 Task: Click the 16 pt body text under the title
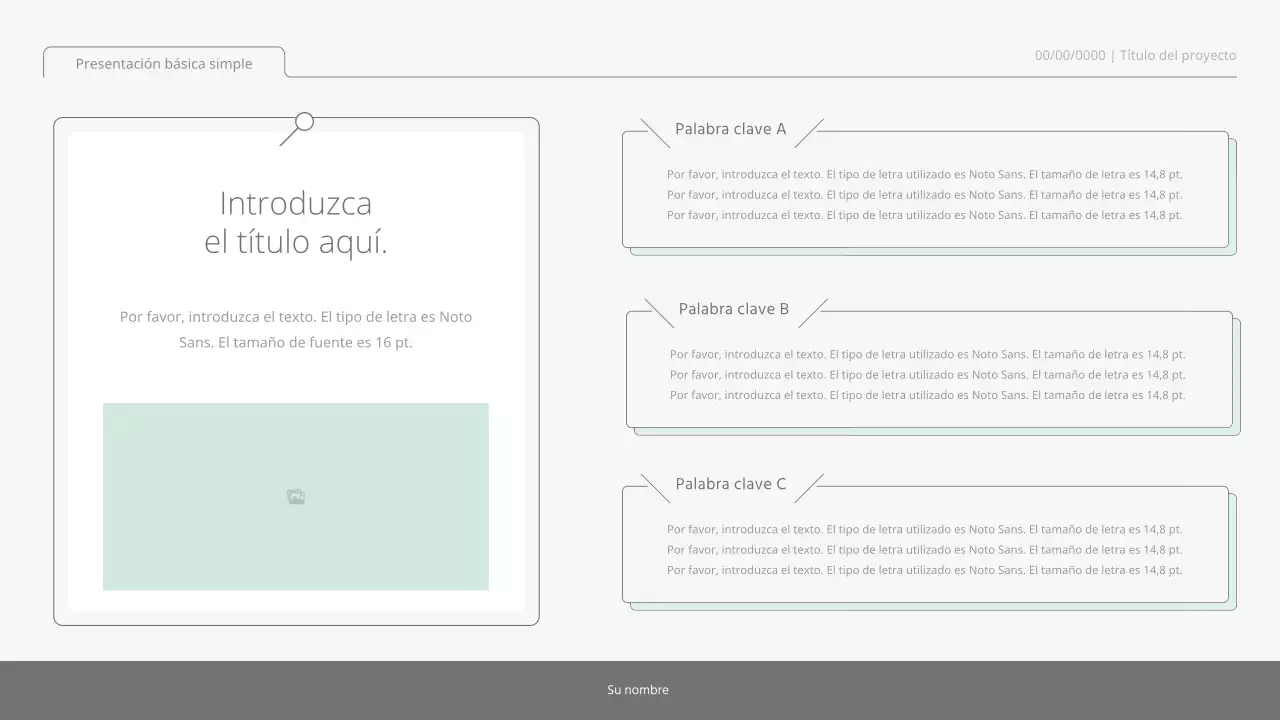click(296, 329)
